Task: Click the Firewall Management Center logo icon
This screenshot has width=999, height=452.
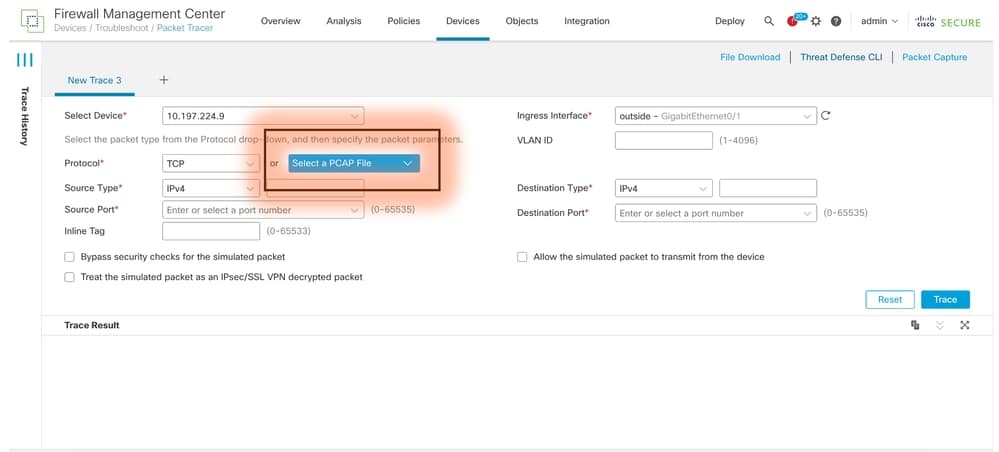Action: pyautogui.click(x=32, y=20)
